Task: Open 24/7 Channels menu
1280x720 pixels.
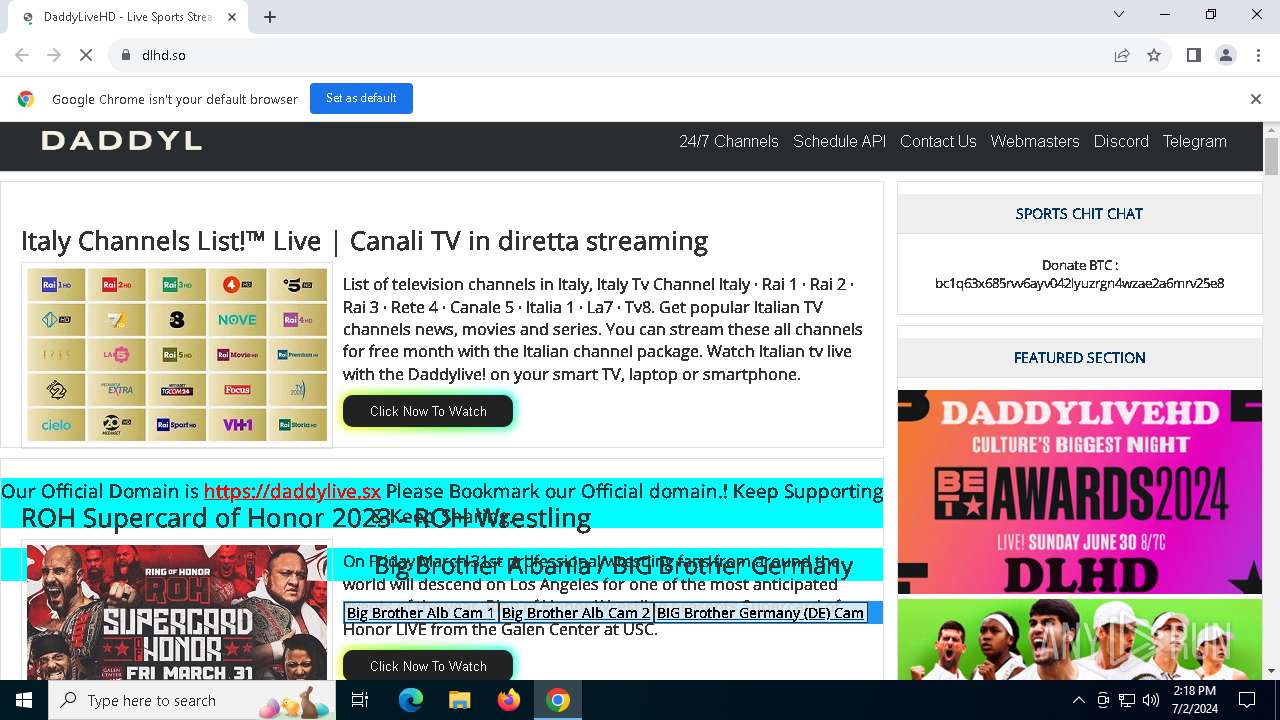Action: (x=729, y=141)
